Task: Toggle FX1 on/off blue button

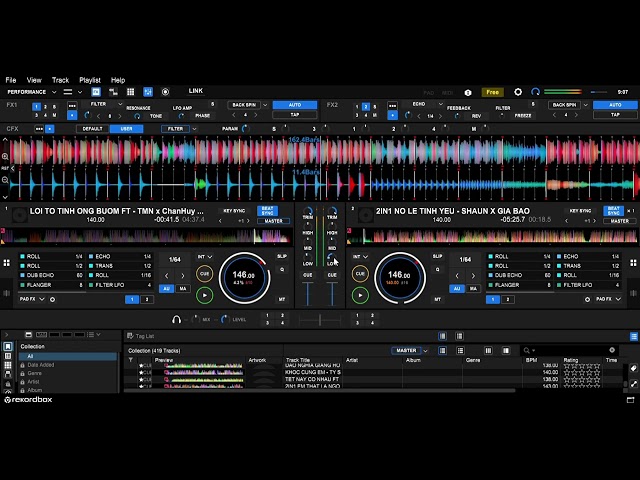Action: [x=72, y=116]
